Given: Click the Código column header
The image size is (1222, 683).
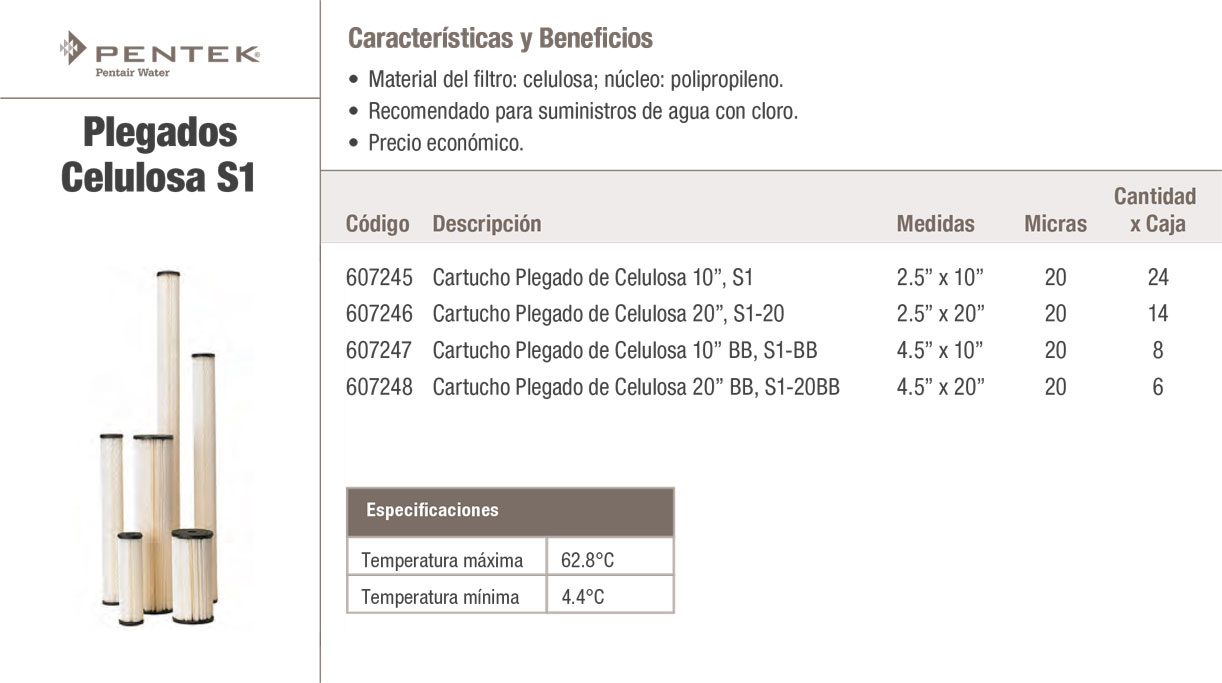Looking at the screenshot, I should point(377,224).
